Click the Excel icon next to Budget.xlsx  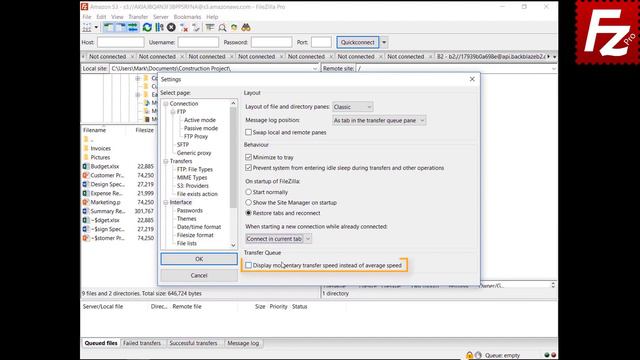[86, 166]
